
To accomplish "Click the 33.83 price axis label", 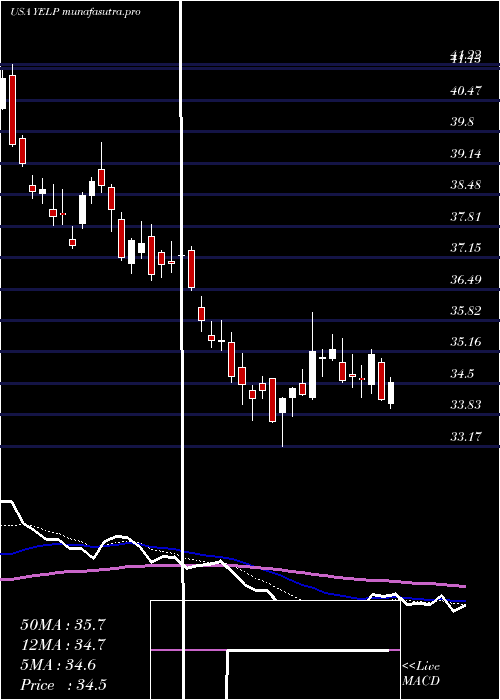I will (x=466, y=405).
